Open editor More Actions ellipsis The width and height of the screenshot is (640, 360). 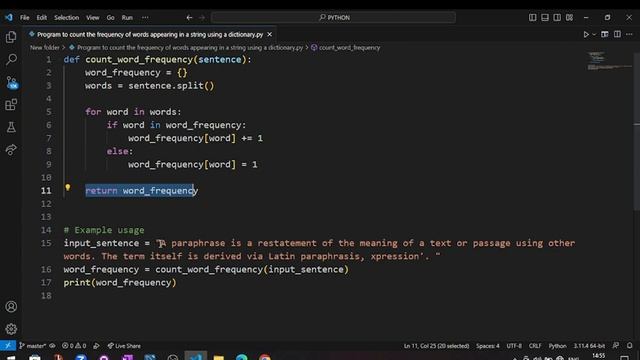(629, 34)
